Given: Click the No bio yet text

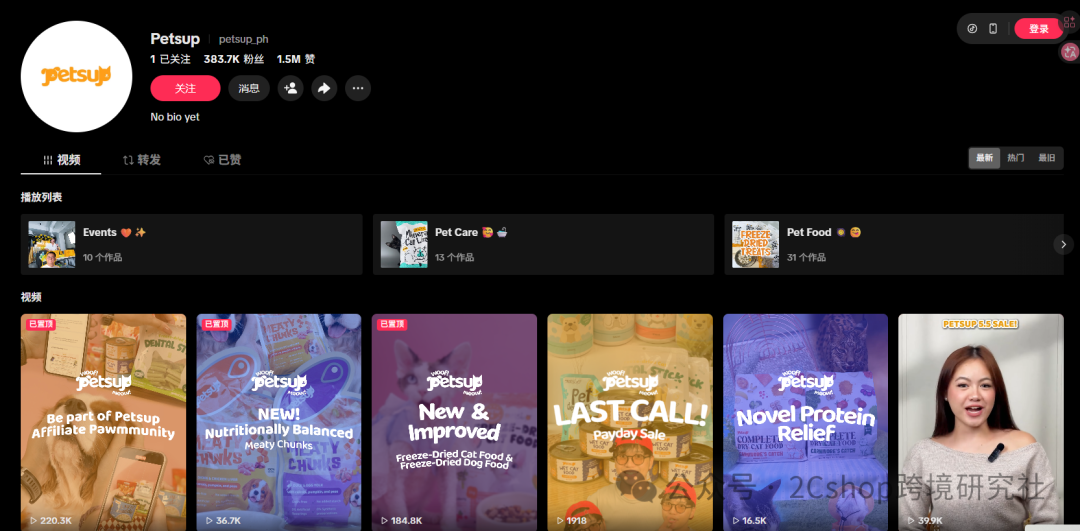Looking at the screenshot, I should tap(175, 117).
